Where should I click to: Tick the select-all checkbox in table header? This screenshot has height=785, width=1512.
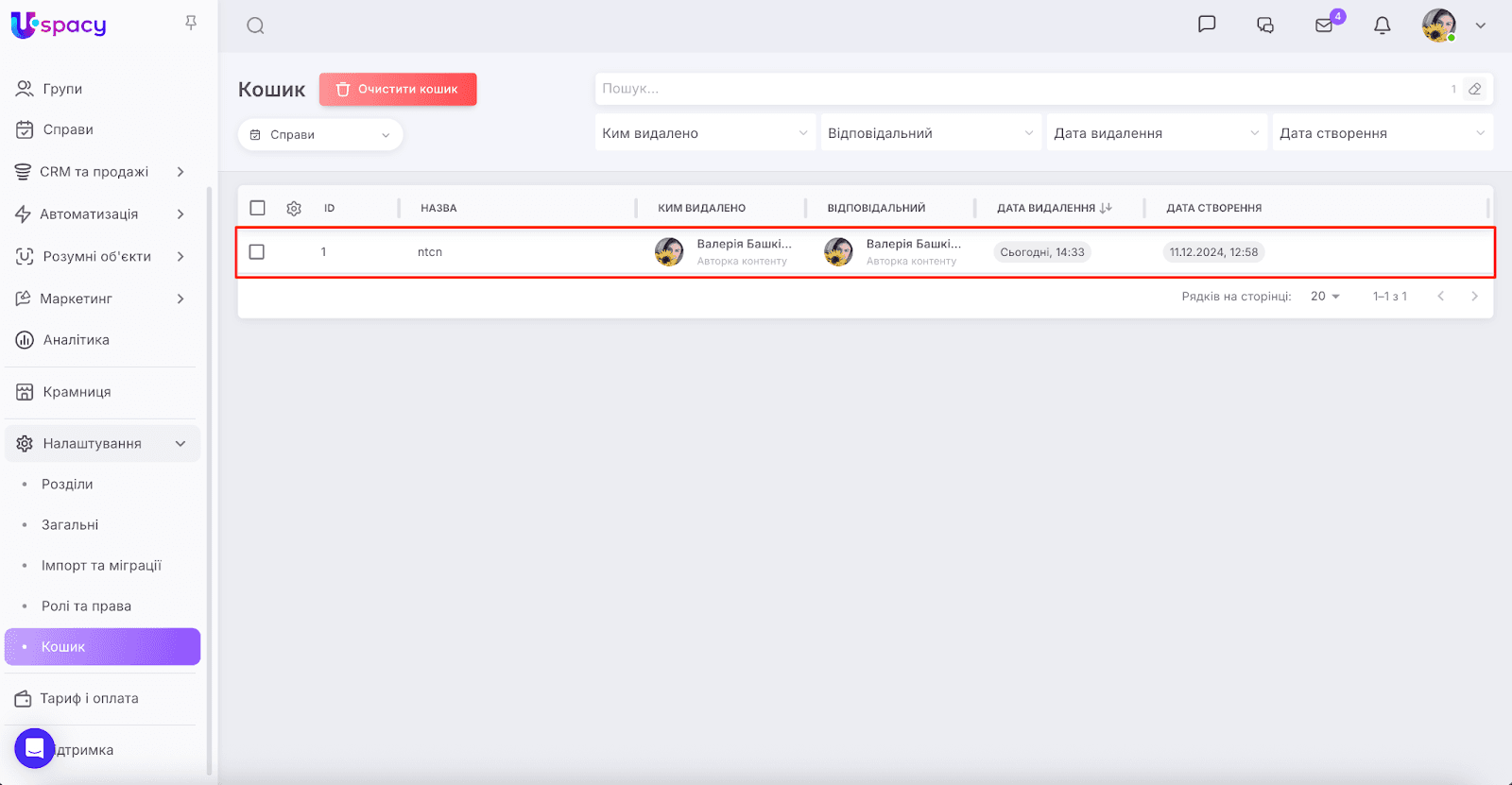coord(257,208)
